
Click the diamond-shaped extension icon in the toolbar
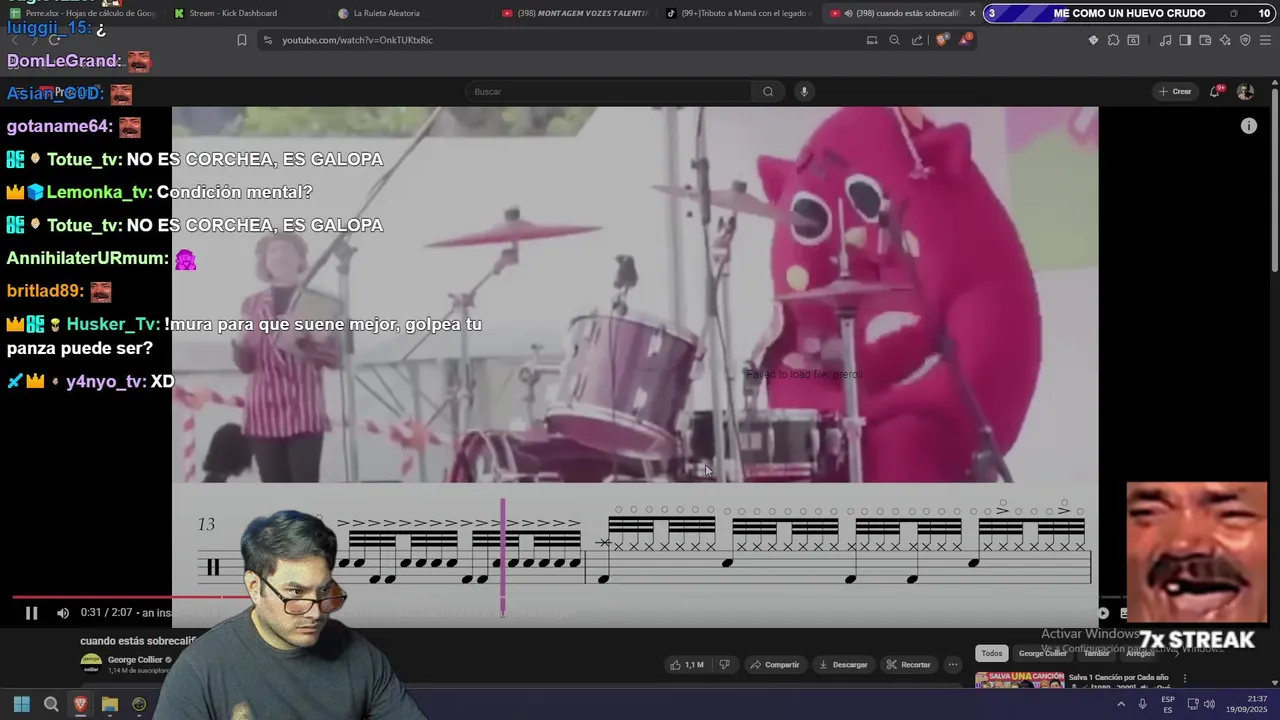[1093, 40]
